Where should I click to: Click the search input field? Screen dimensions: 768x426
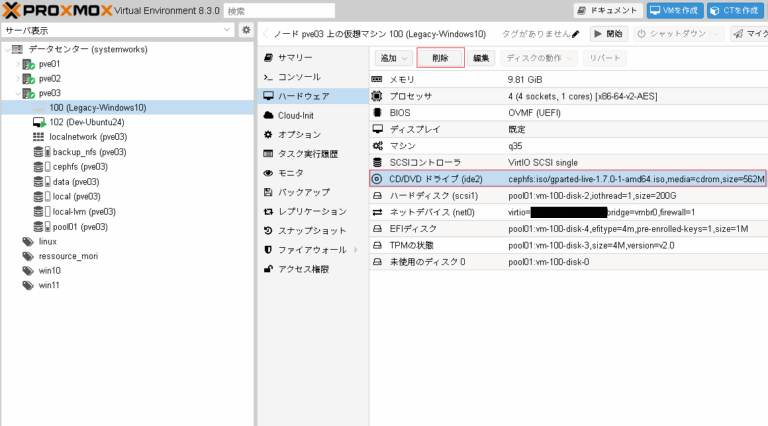click(x=279, y=11)
